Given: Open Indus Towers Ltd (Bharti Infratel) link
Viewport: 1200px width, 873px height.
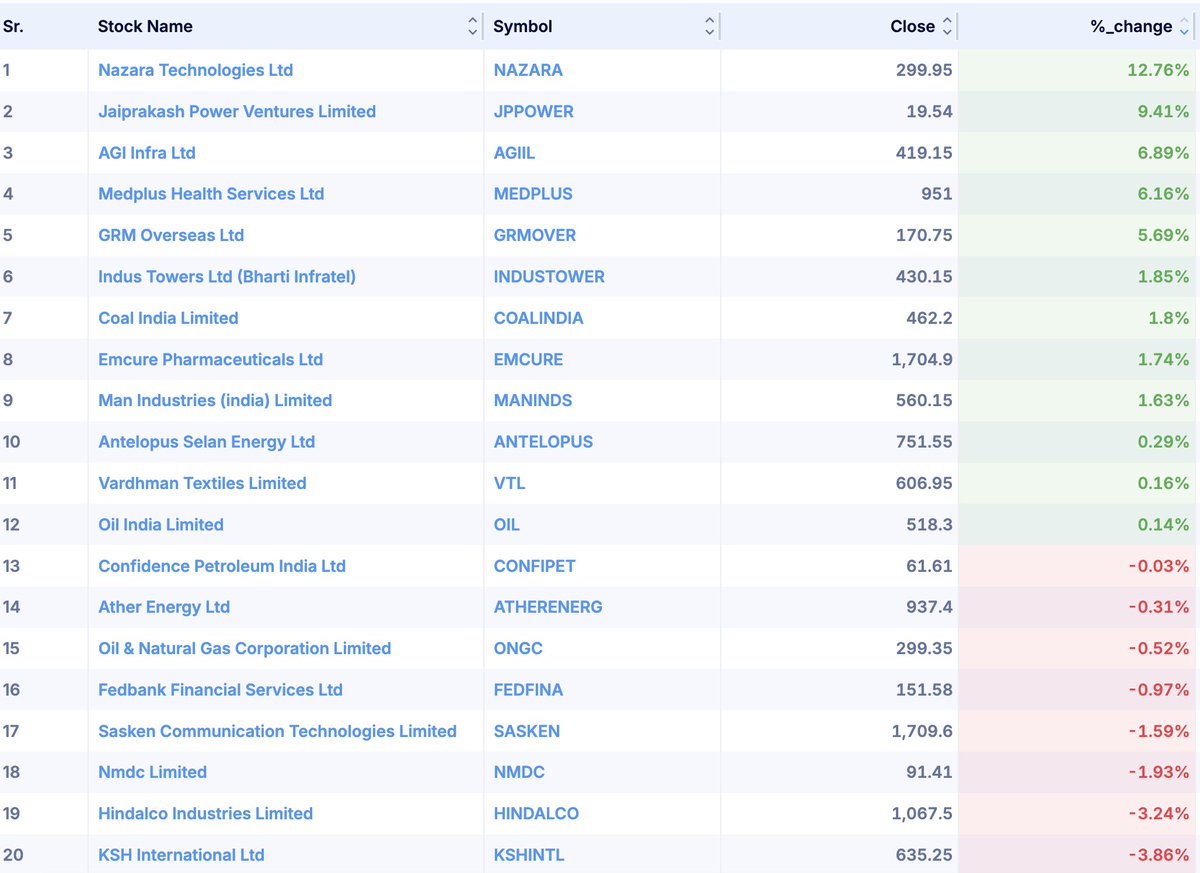Looking at the screenshot, I should (227, 277).
